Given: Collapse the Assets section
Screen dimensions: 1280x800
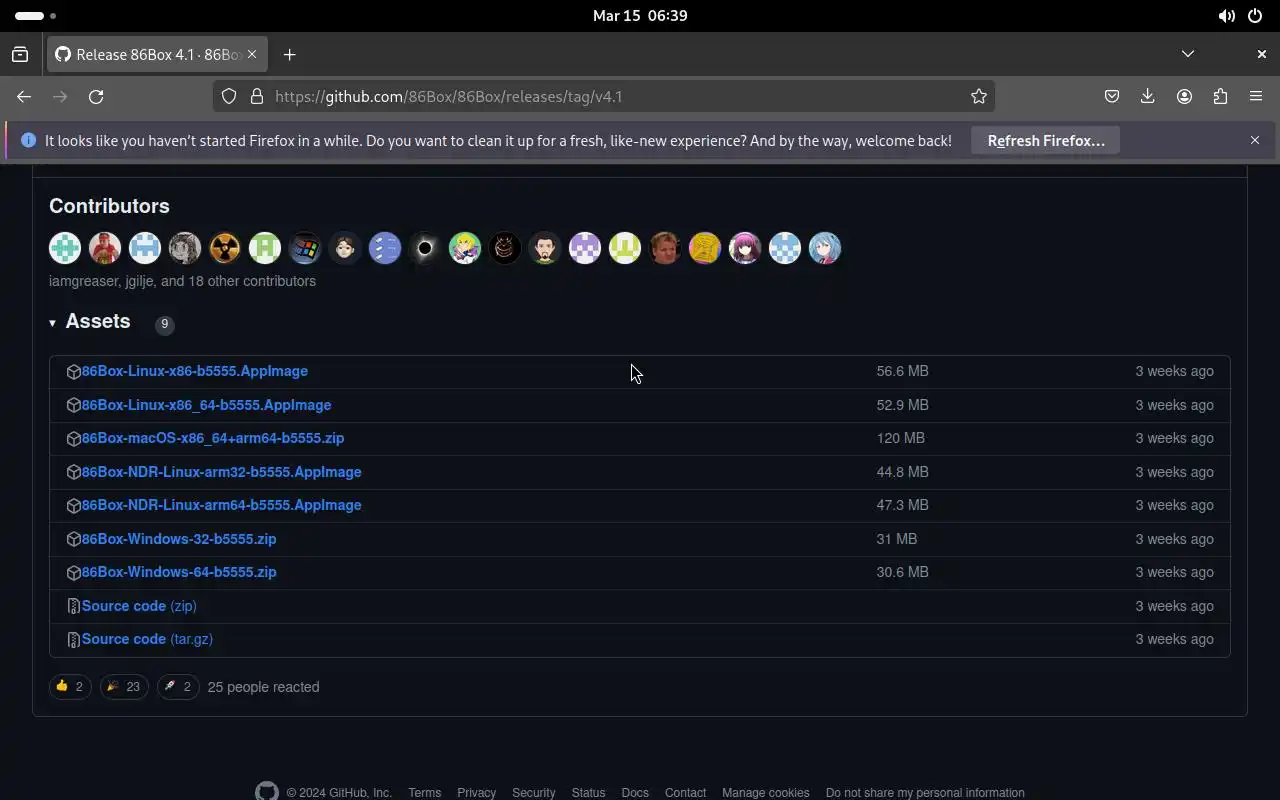Looking at the screenshot, I should point(90,322).
